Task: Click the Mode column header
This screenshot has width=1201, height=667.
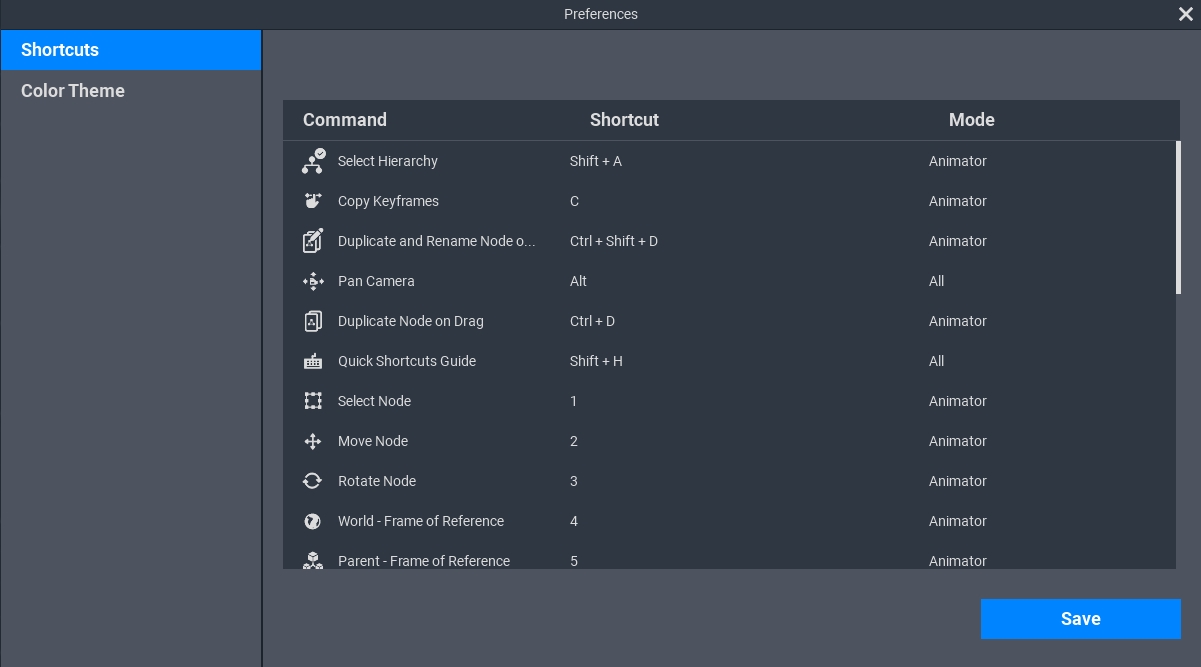Action: [x=971, y=120]
